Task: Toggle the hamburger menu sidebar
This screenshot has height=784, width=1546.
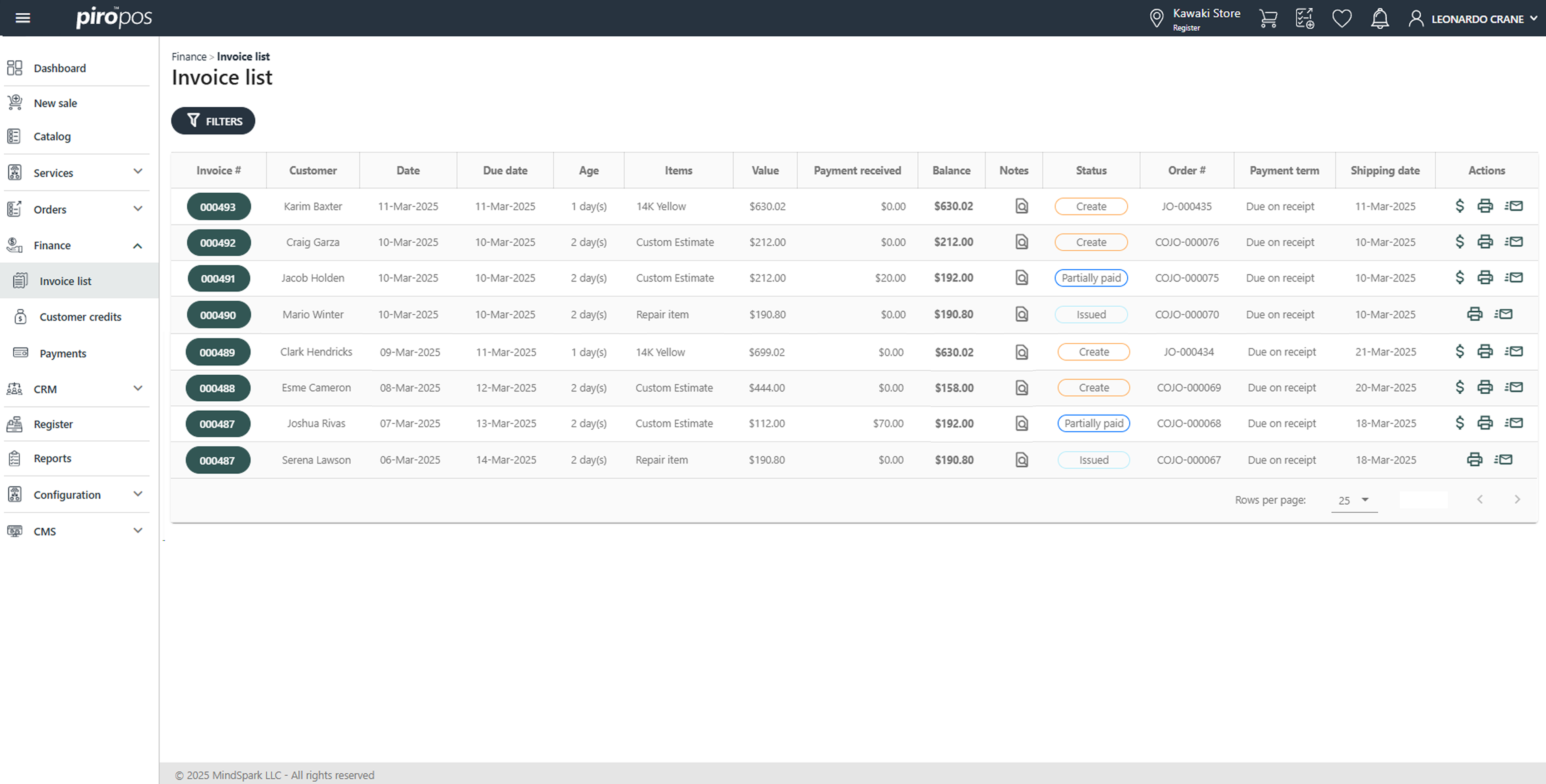Action: (x=23, y=18)
